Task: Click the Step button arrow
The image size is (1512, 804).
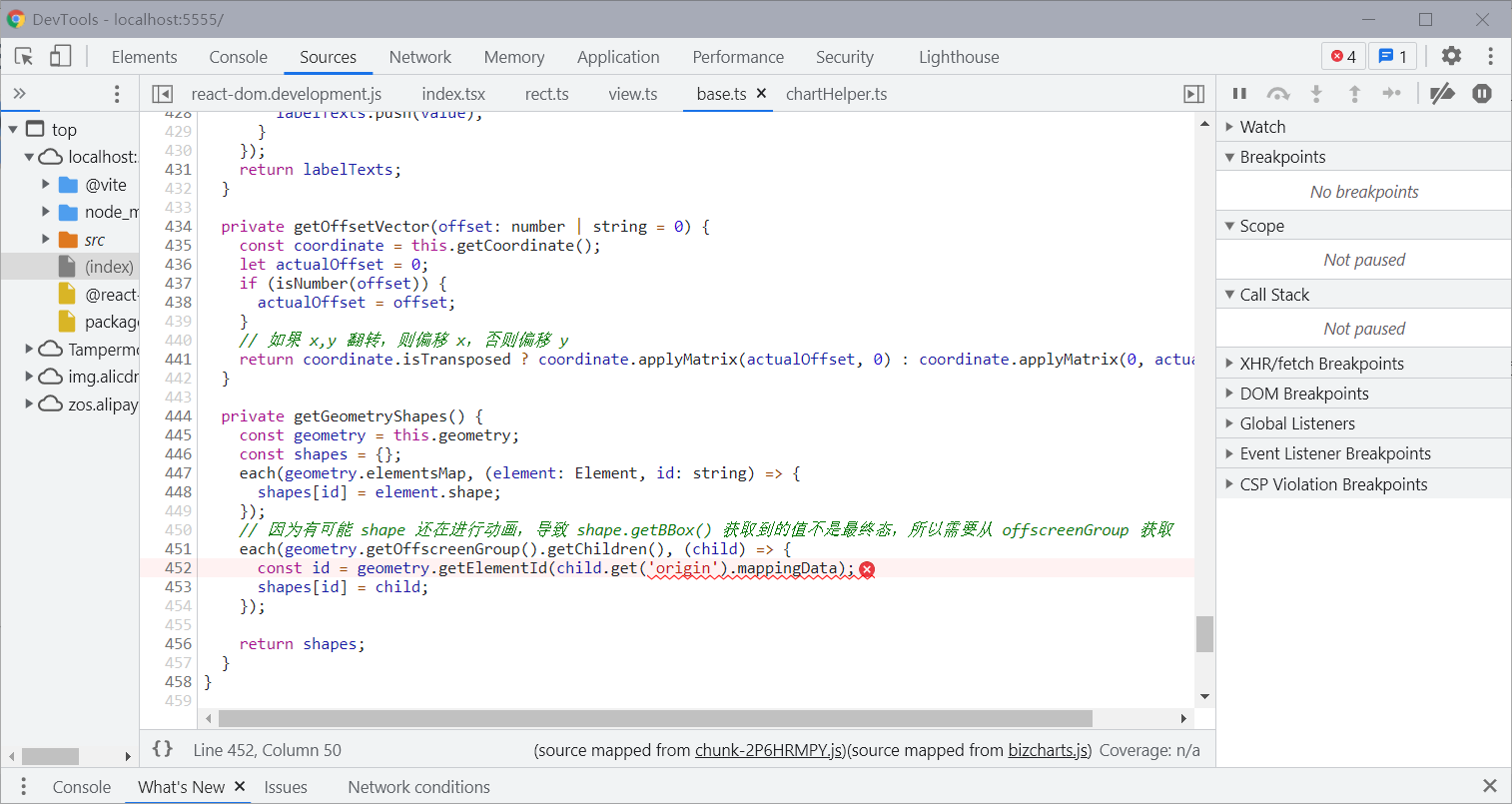Action: point(1392,94)
